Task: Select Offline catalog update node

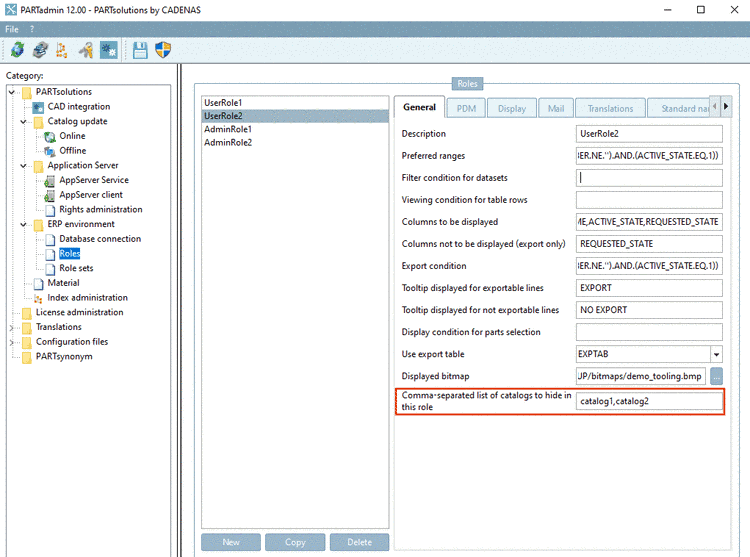Action: (x=73, y=151)
